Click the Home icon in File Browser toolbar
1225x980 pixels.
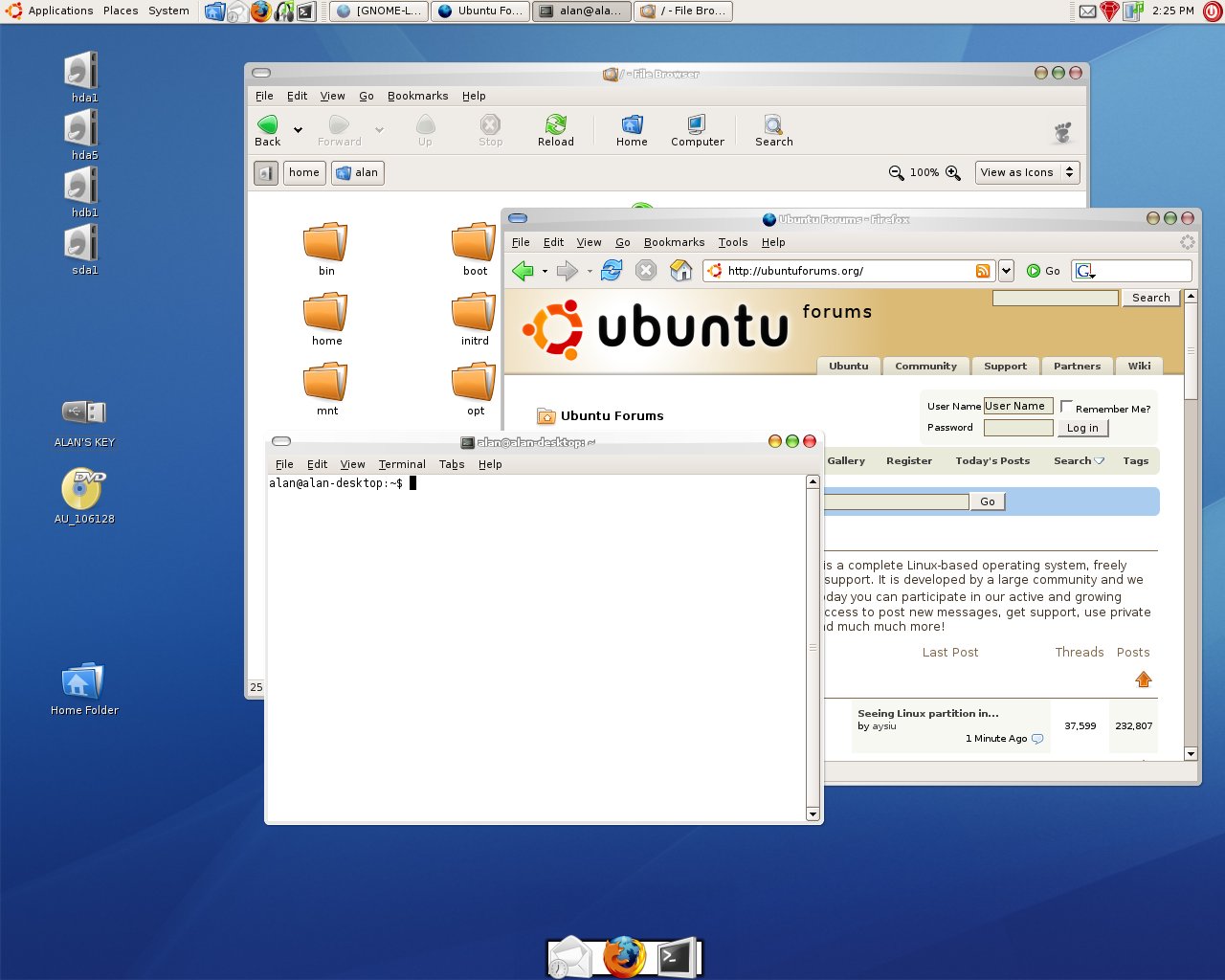point(632,130)
